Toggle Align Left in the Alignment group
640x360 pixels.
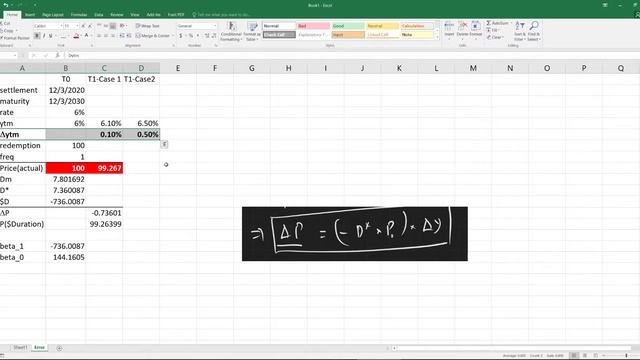point(99,36)
